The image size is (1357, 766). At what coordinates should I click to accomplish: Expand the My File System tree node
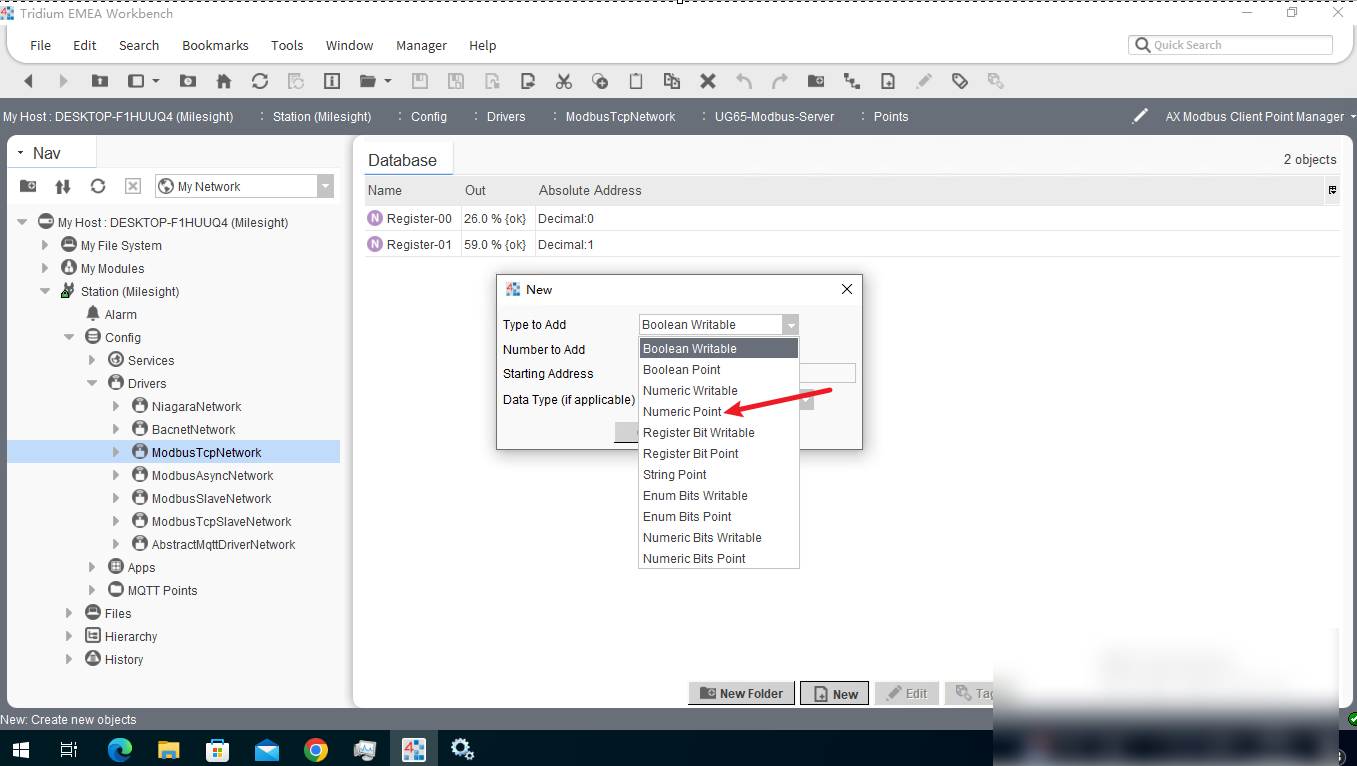pyautogui.click(x=45, y=245)
